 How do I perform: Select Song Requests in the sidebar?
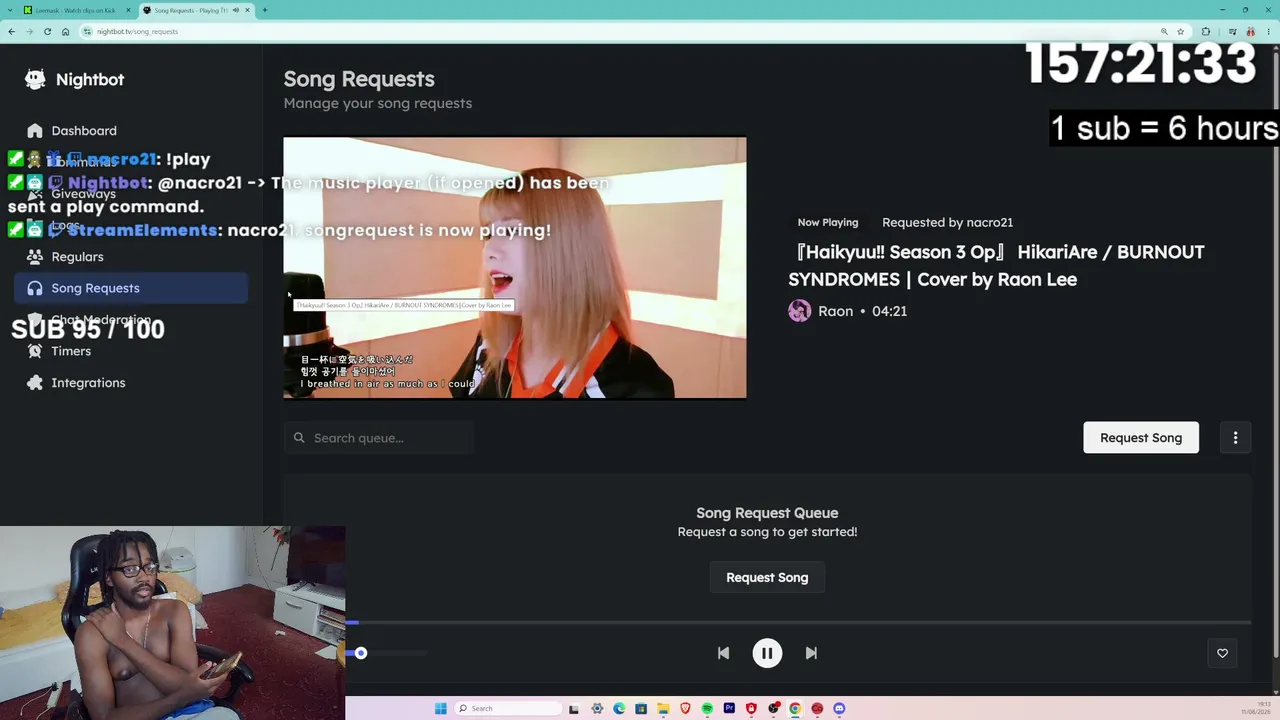point(131,288)
